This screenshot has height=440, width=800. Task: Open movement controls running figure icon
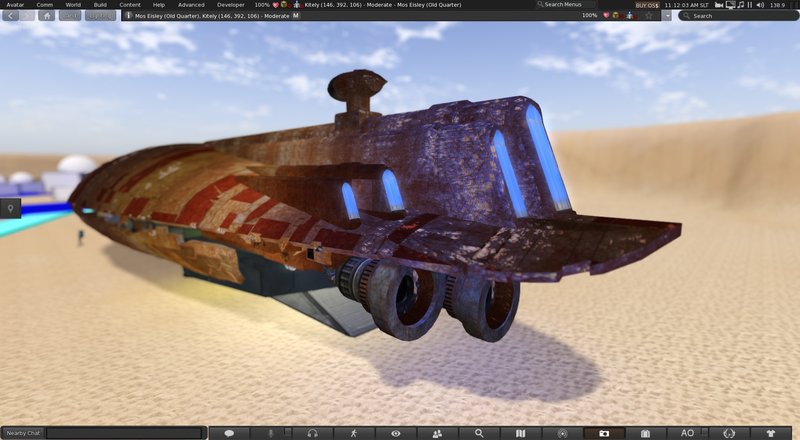click(x=354, y=433)
